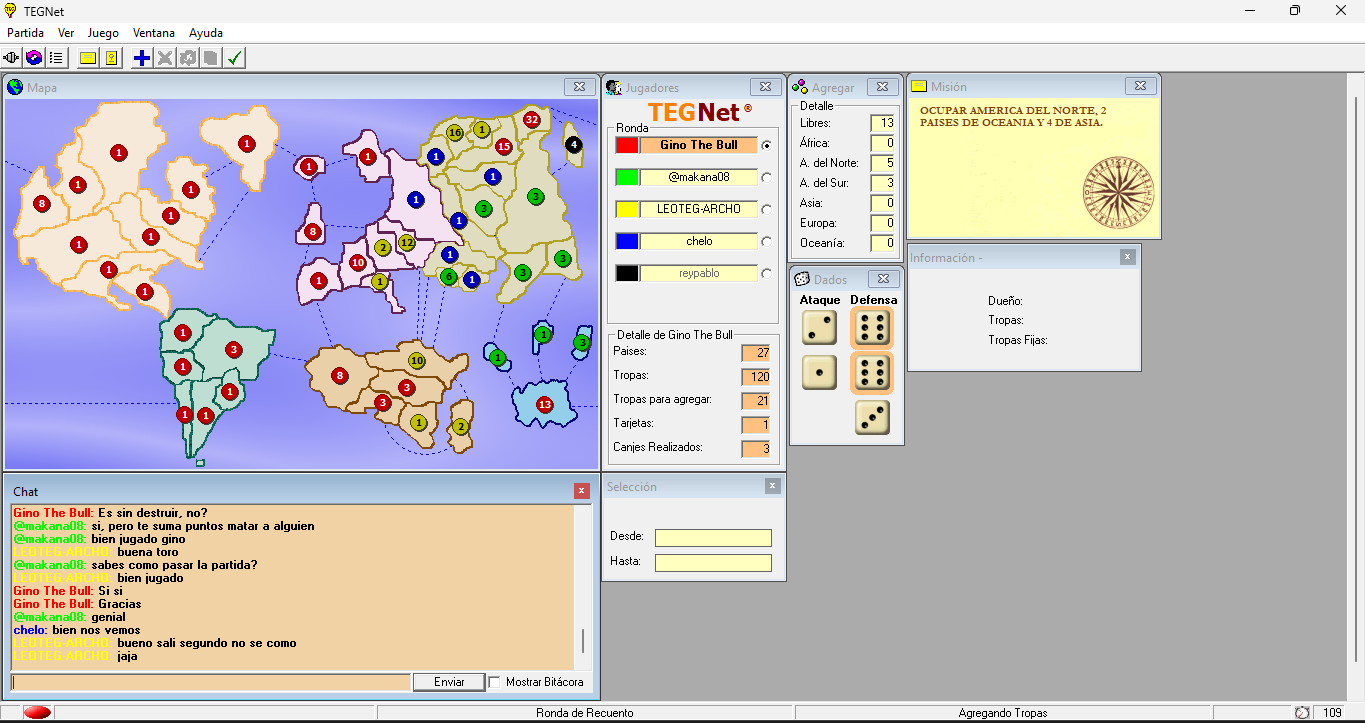Select the @makana08 radio button

click(x=767, y=177)
